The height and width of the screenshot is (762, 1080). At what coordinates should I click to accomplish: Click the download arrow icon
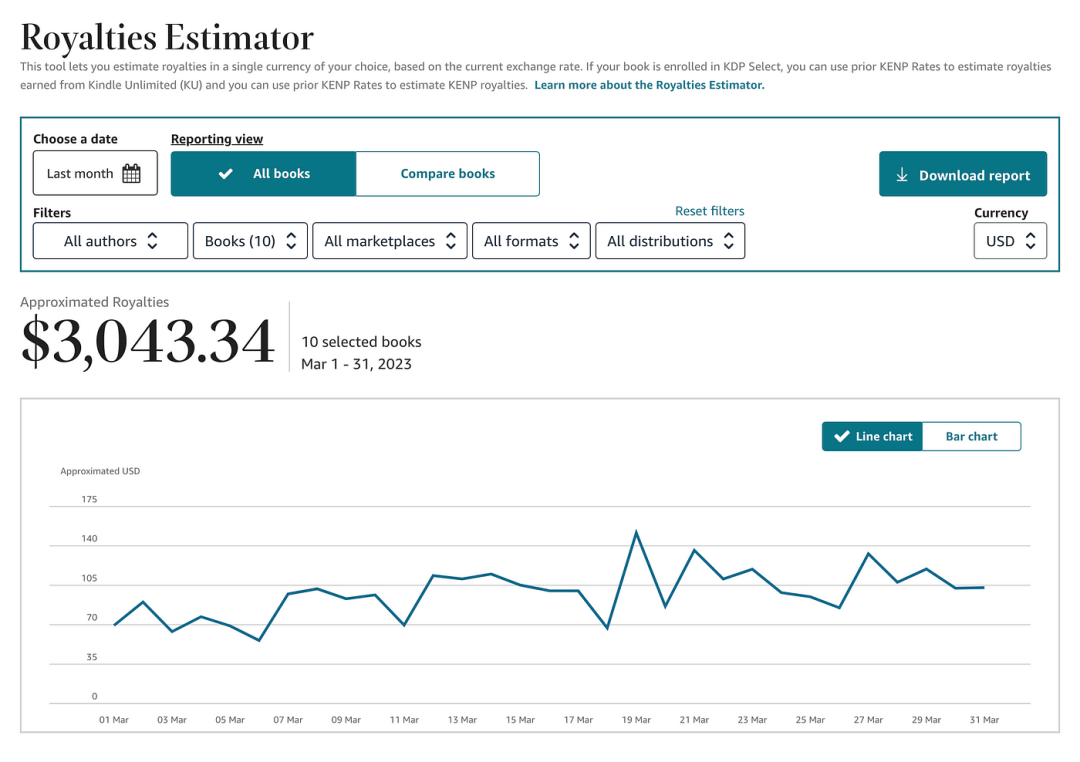901,175
